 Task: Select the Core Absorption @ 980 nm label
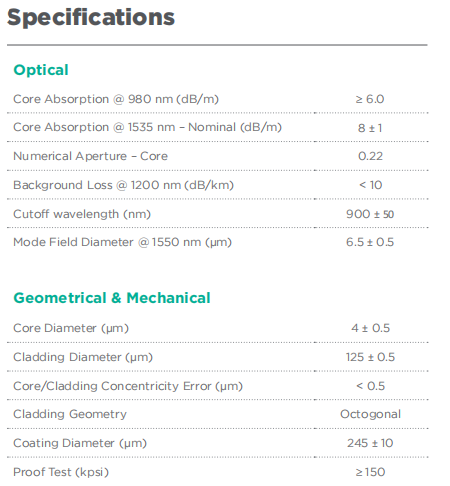coord(116,99)
